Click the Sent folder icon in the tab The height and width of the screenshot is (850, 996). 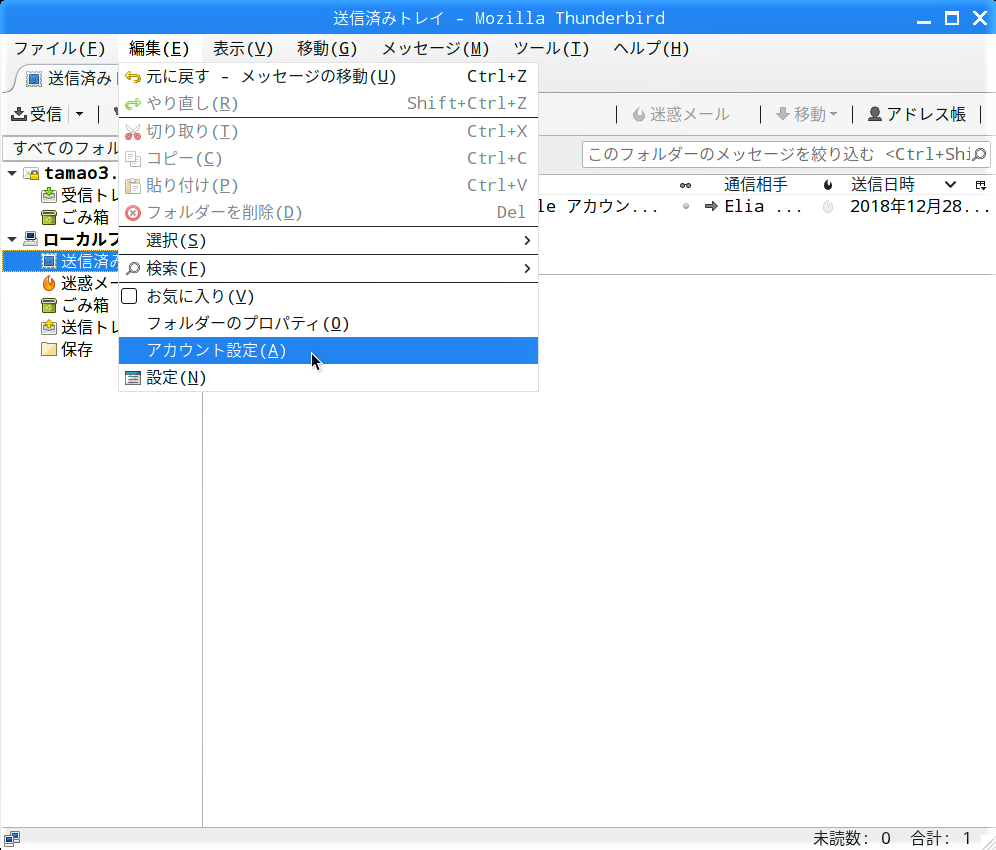pyautogui.click(x=34, y=79)
